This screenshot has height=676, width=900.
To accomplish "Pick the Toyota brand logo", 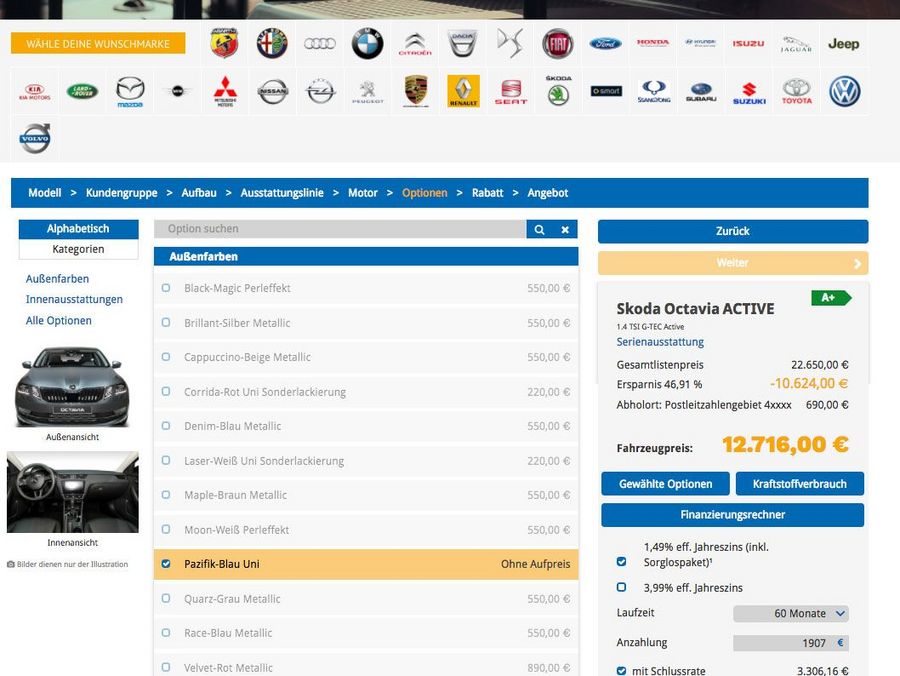I will [x=797, y=92].
